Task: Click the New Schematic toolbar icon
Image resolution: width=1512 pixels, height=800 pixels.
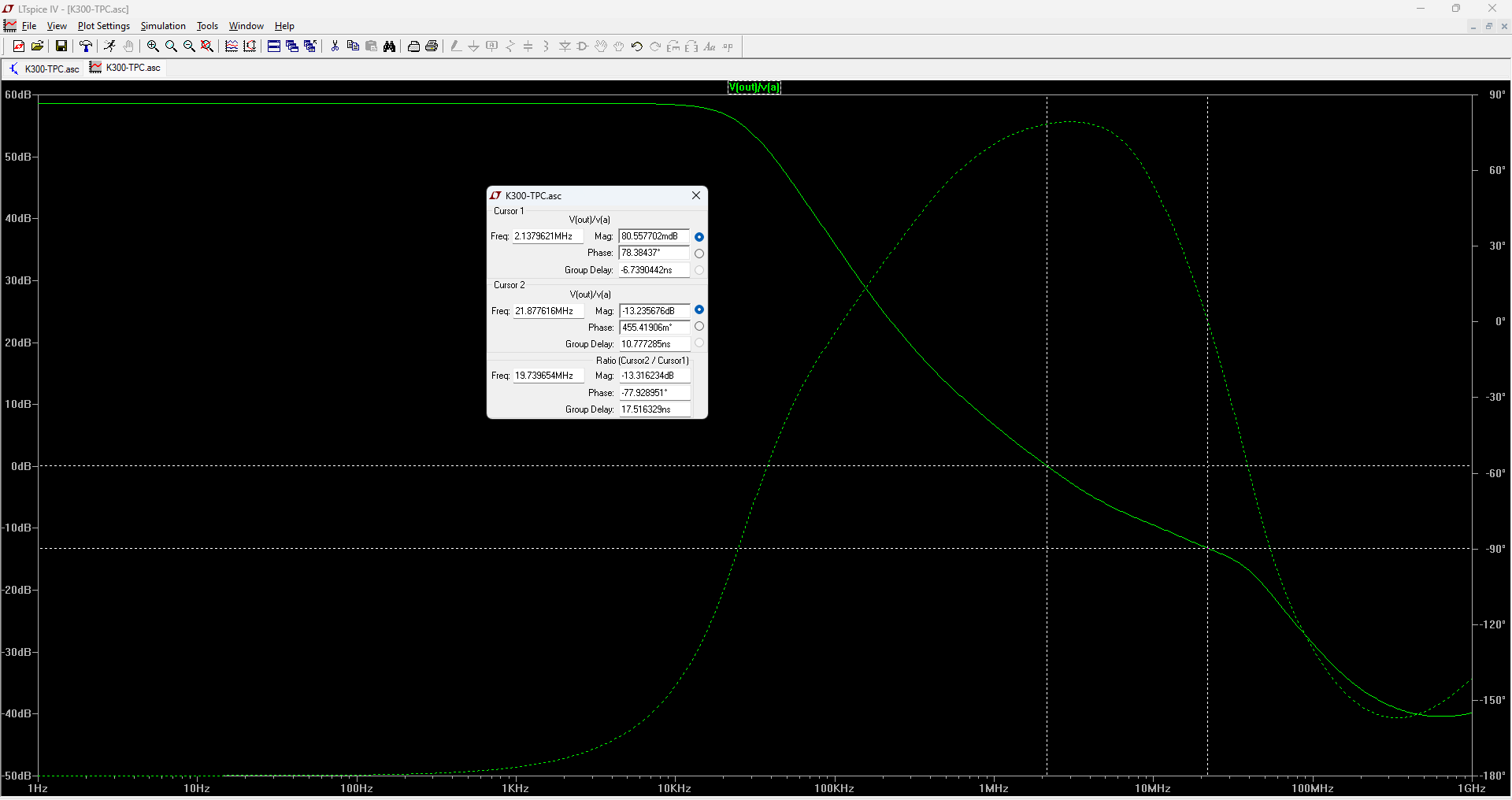Action: point(19,46)
